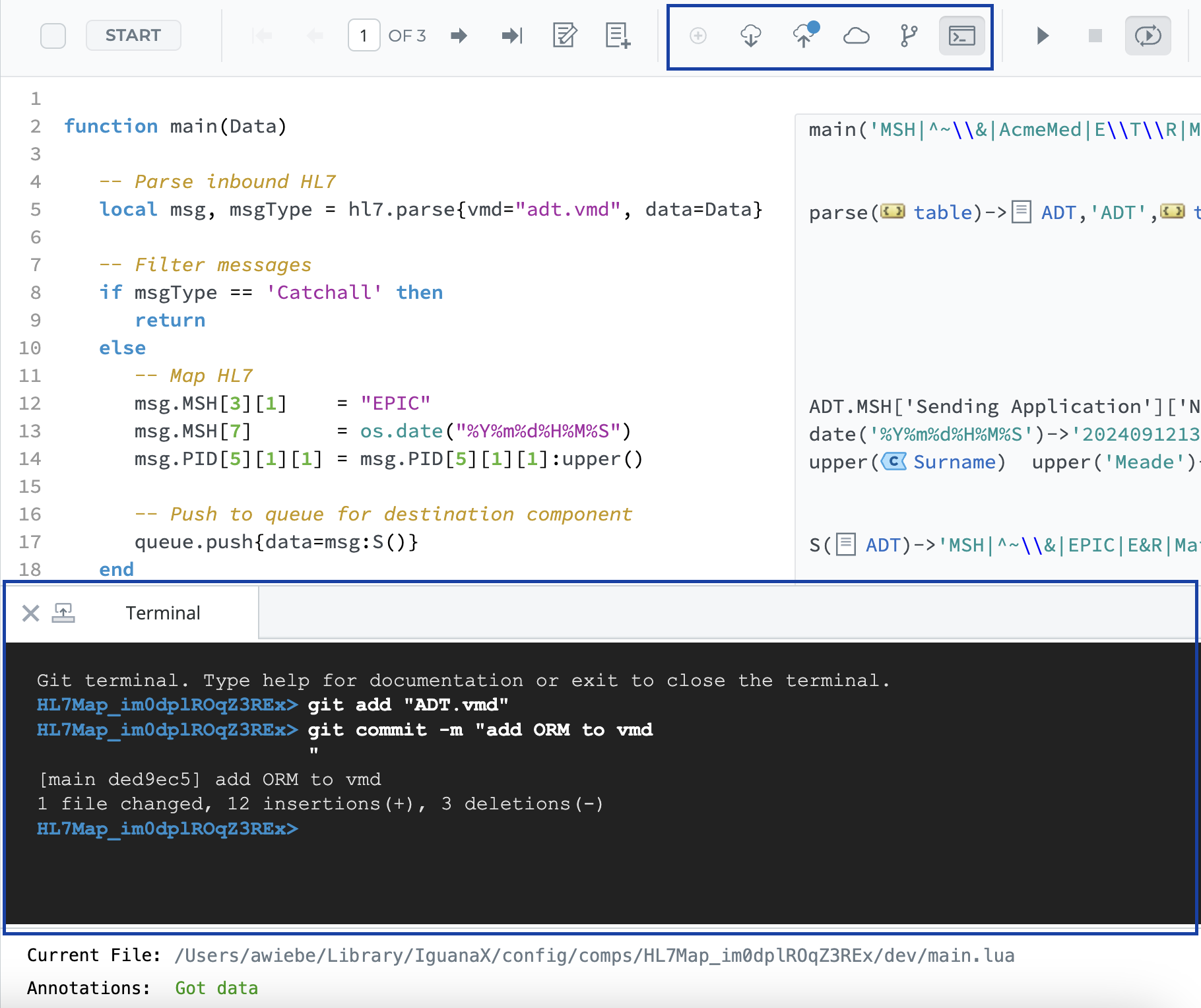The image size is (1201, 1008).
Task: Click the add sample data icon
Action: point(618,36)
